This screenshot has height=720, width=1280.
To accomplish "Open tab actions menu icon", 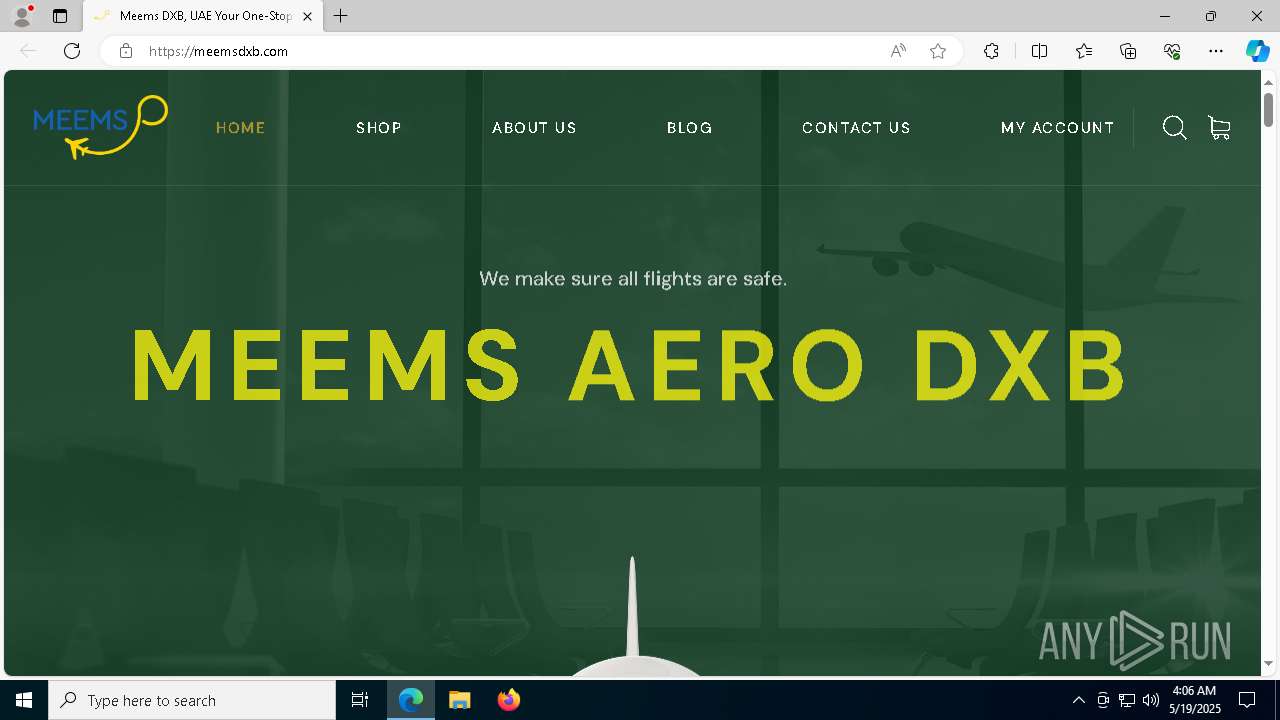I will click(x=60, y=16).
